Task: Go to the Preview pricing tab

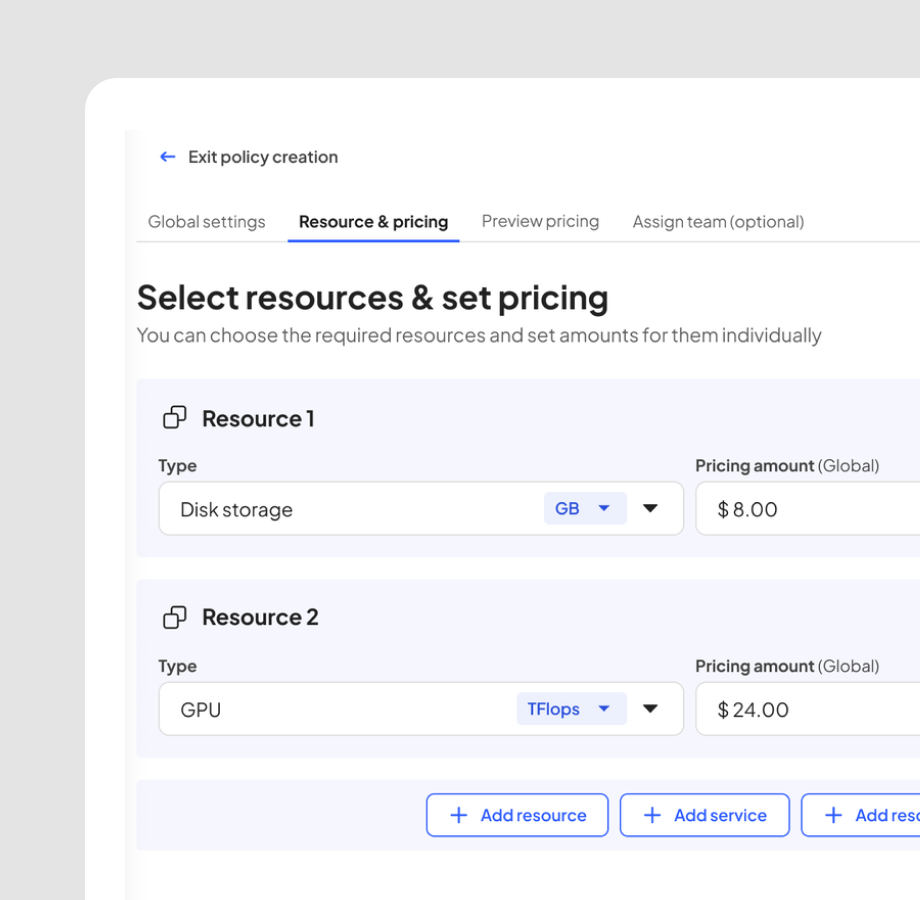Action: point(540,221)
